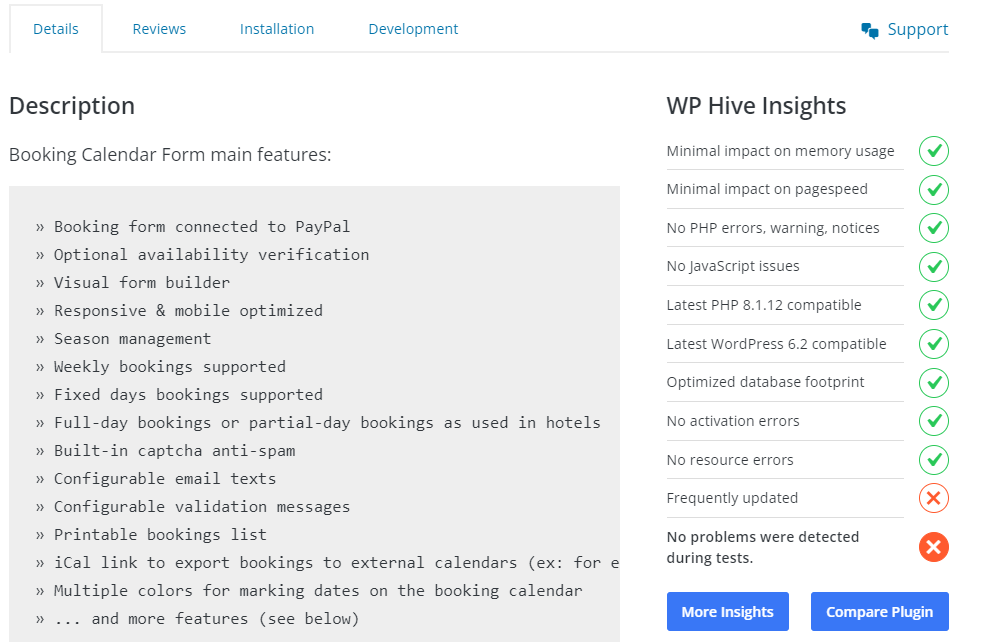Click the X icon beside Frequently updated

pos(933,498)
